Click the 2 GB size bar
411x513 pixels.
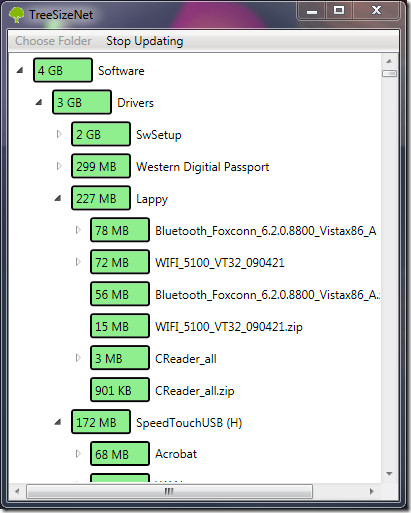(x=101, y=134)
